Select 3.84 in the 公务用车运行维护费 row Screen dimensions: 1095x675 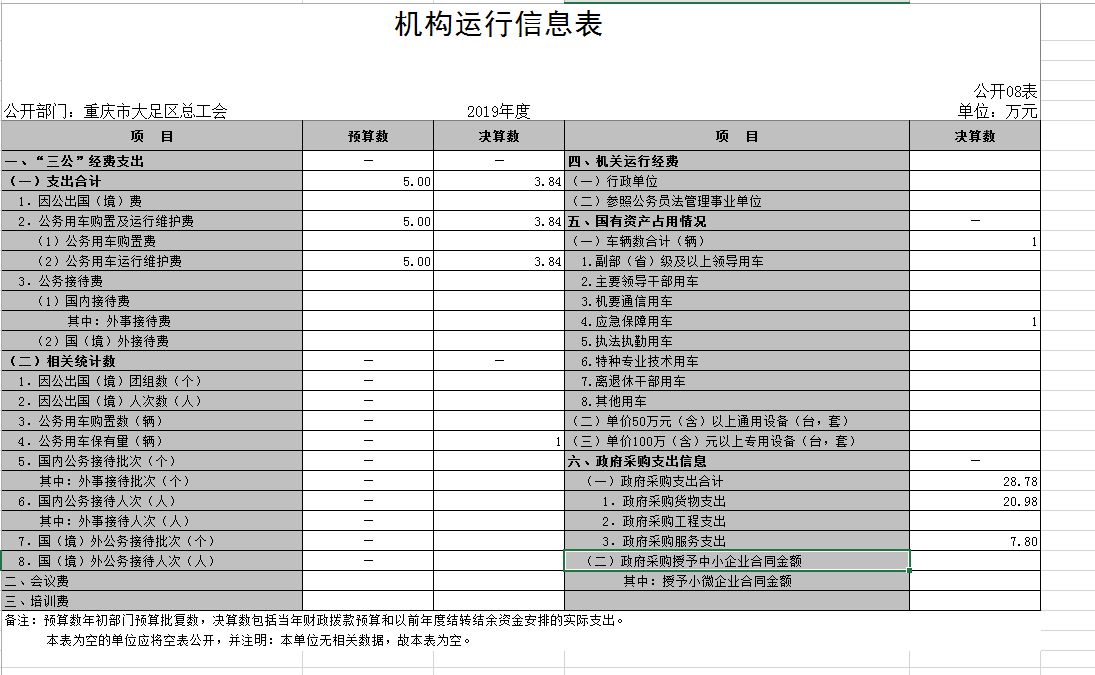pos(499,261)
